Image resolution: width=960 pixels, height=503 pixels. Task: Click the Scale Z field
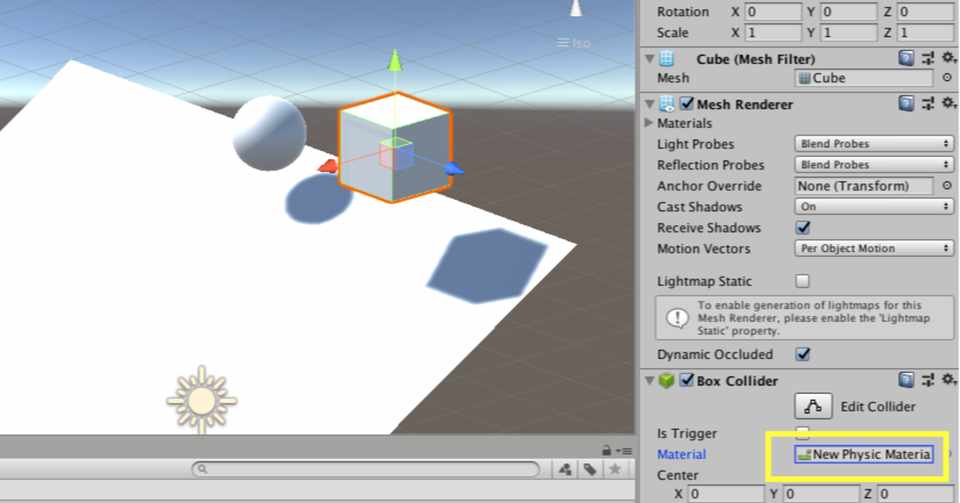926,32
